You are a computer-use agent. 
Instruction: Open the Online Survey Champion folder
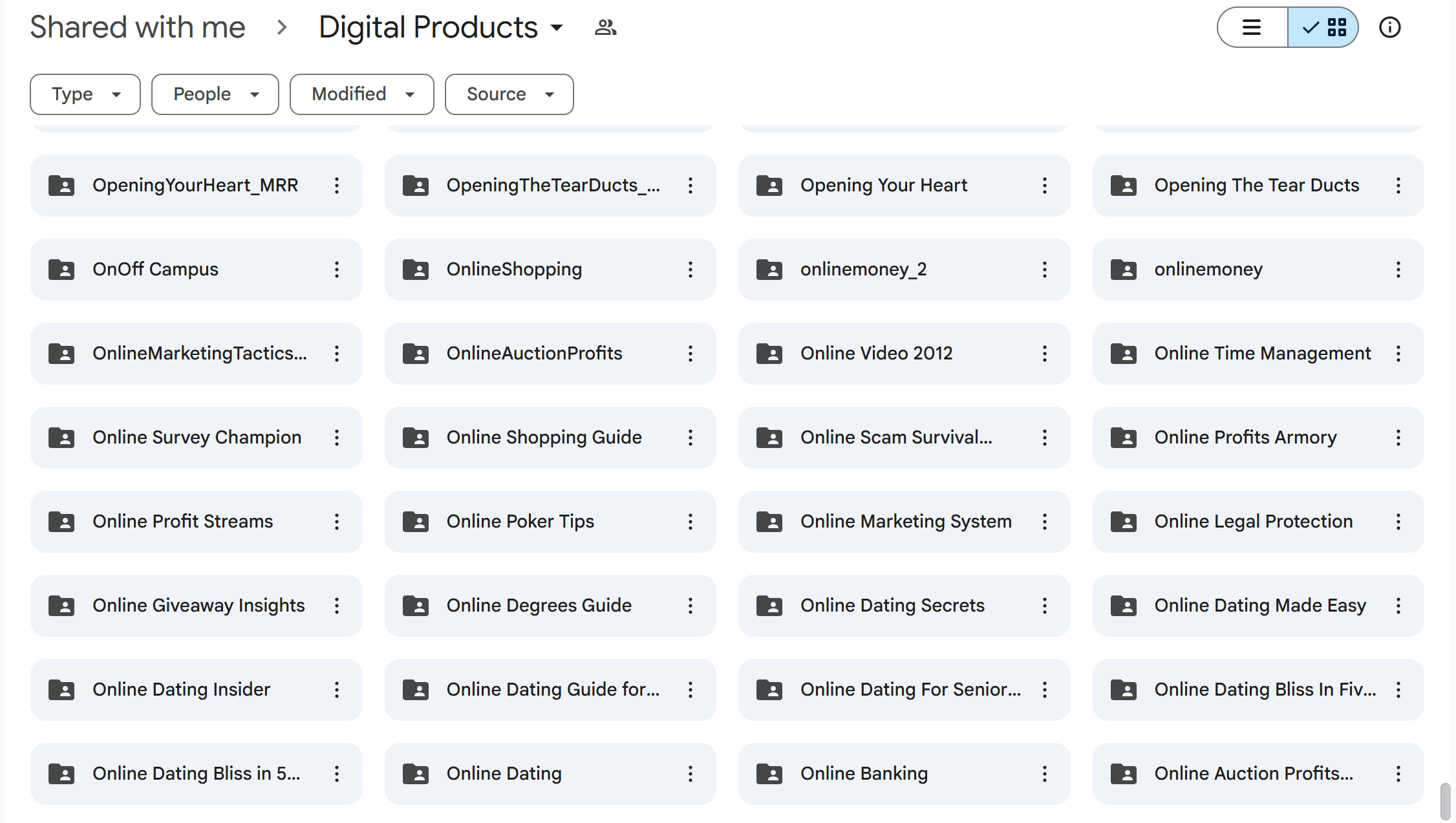coord(197,438)
